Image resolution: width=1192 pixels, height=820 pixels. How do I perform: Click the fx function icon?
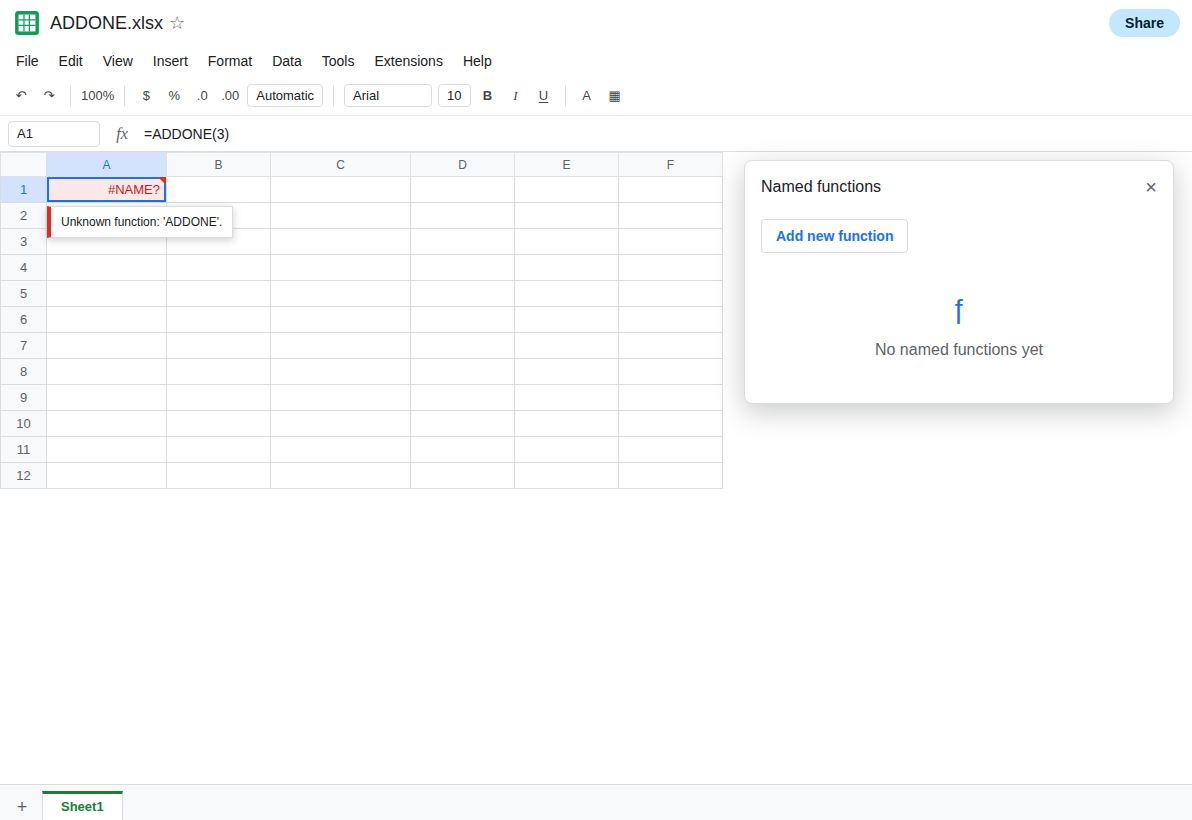coord(122,135)
